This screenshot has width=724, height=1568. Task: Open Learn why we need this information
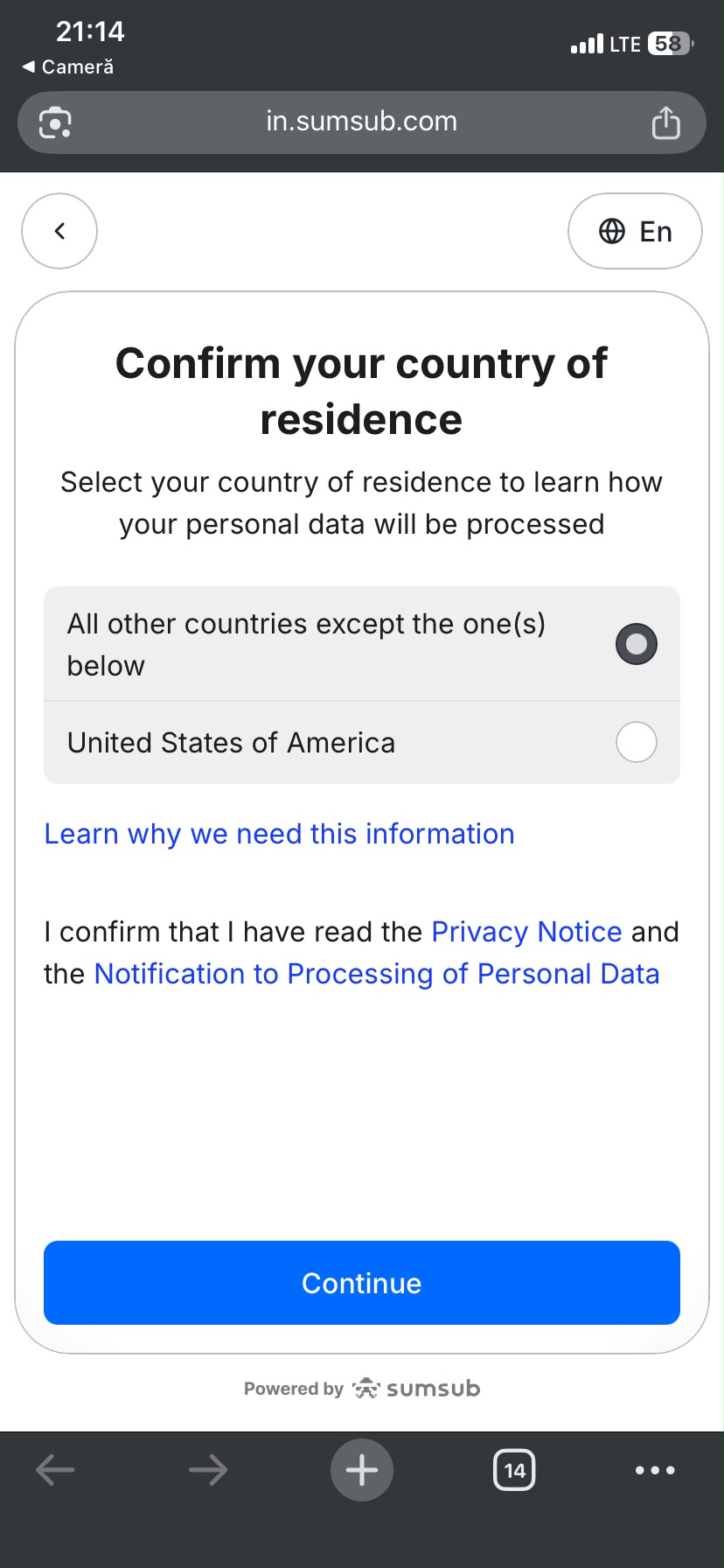pyautogui.click(x=279, y=834)
